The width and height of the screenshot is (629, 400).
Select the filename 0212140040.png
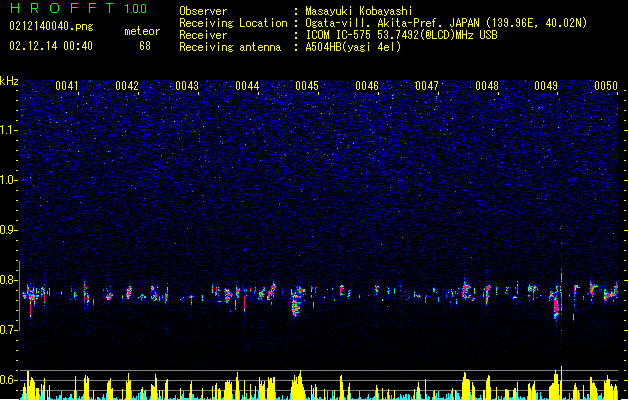coord(51,26)
